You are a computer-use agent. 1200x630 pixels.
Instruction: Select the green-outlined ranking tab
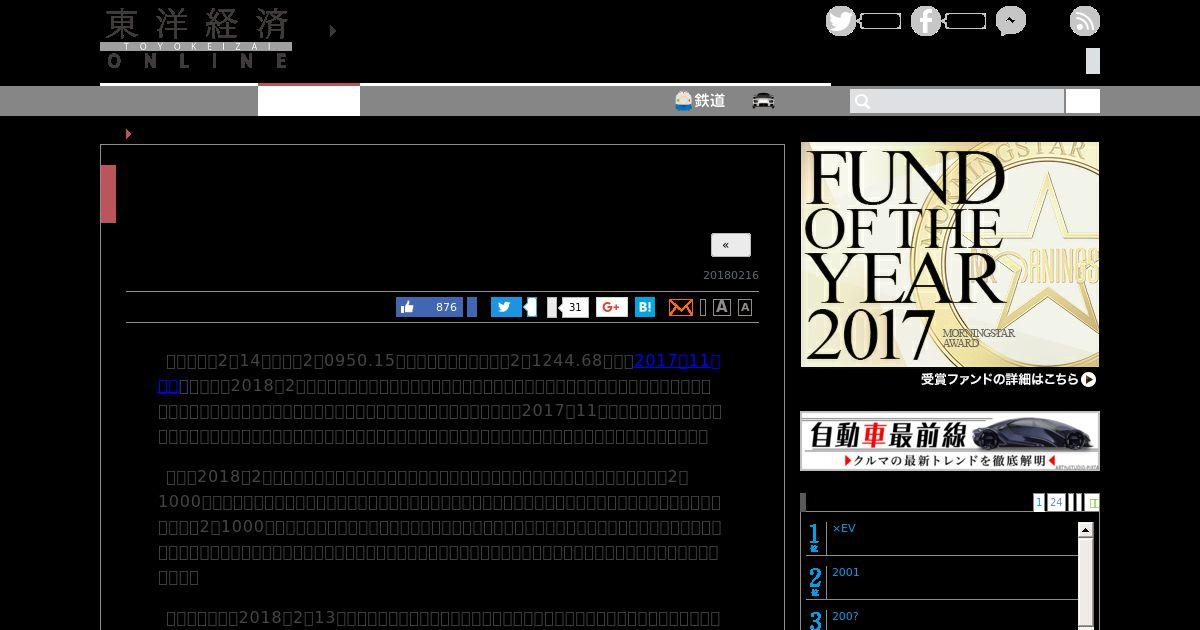tap(1093, 503)
